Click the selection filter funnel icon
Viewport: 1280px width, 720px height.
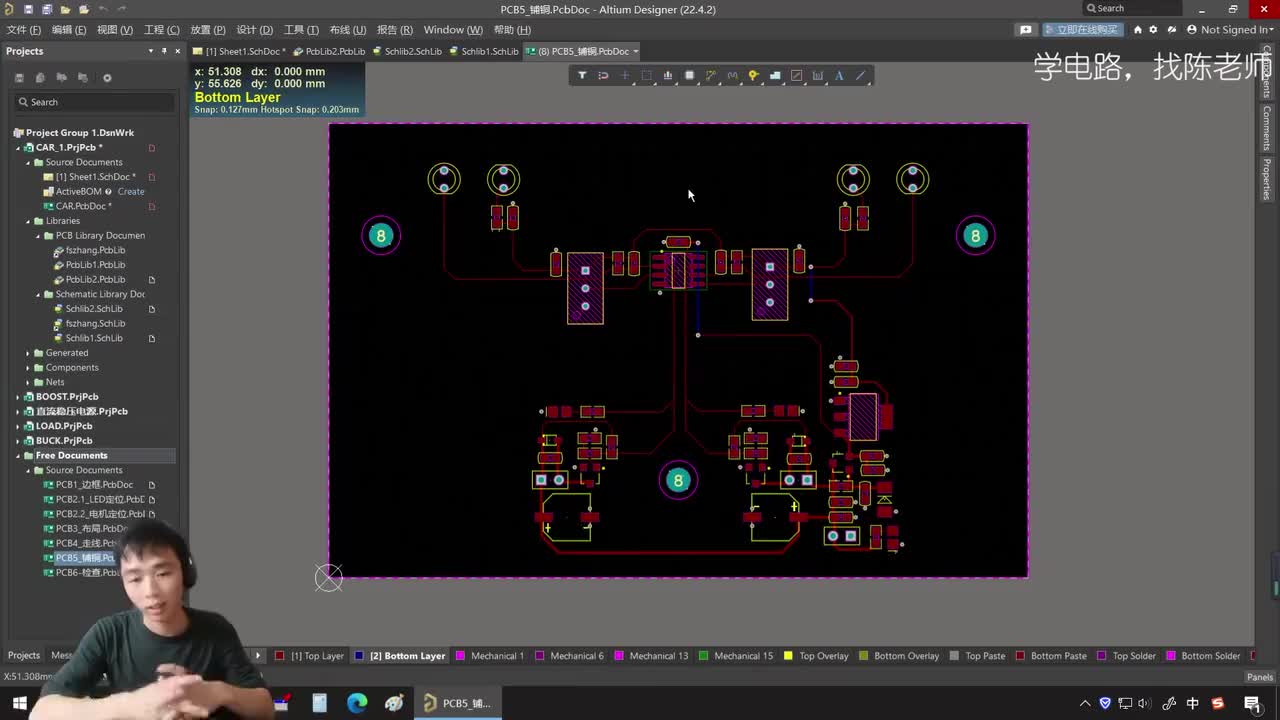tap(582, 75)
